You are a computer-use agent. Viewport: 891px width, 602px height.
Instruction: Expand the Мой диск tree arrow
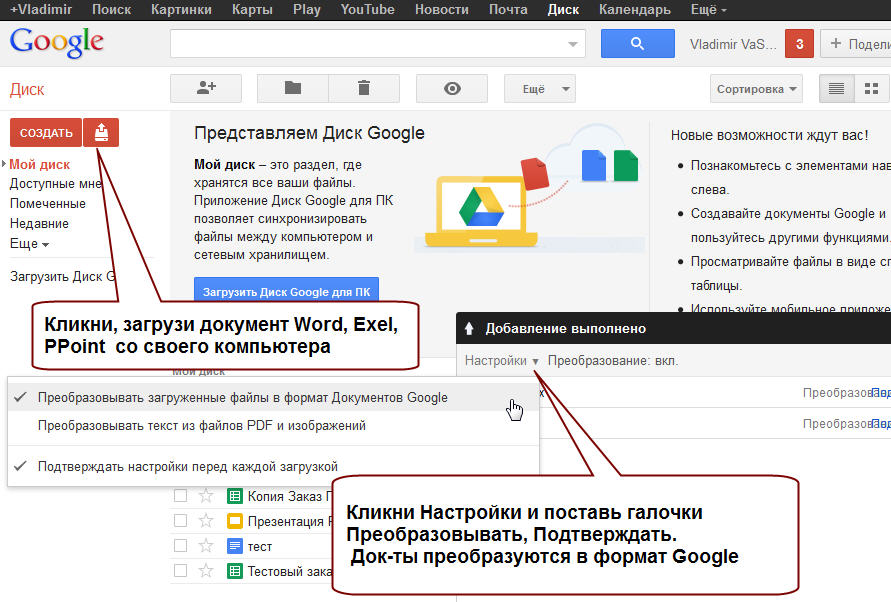tap(4, 164)
